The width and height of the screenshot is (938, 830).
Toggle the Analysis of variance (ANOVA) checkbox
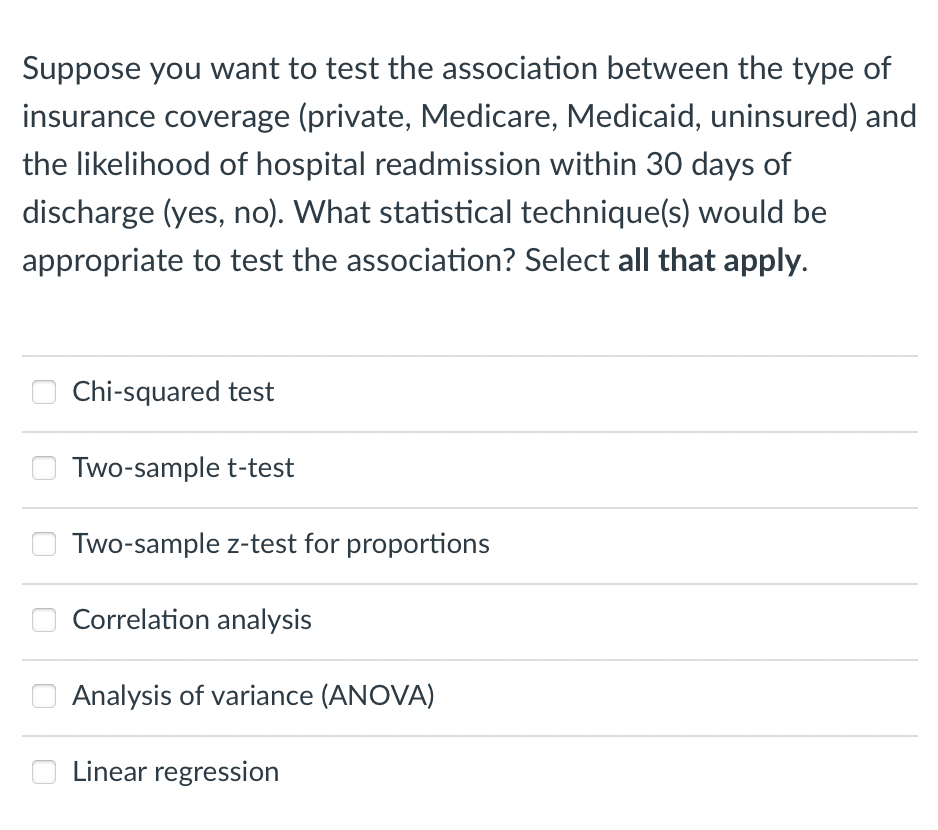click(x=44, y=696)
